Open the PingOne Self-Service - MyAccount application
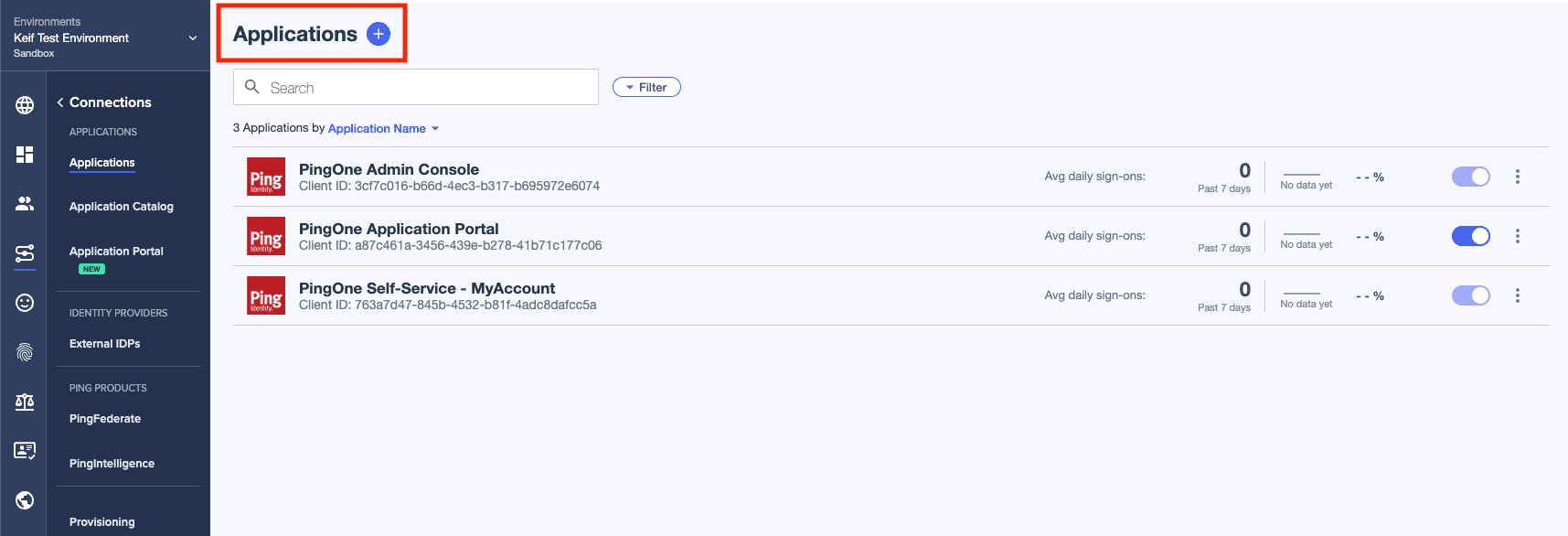Image resolution: width=1568 pixels, height=536 pixels. click(427, 288)
